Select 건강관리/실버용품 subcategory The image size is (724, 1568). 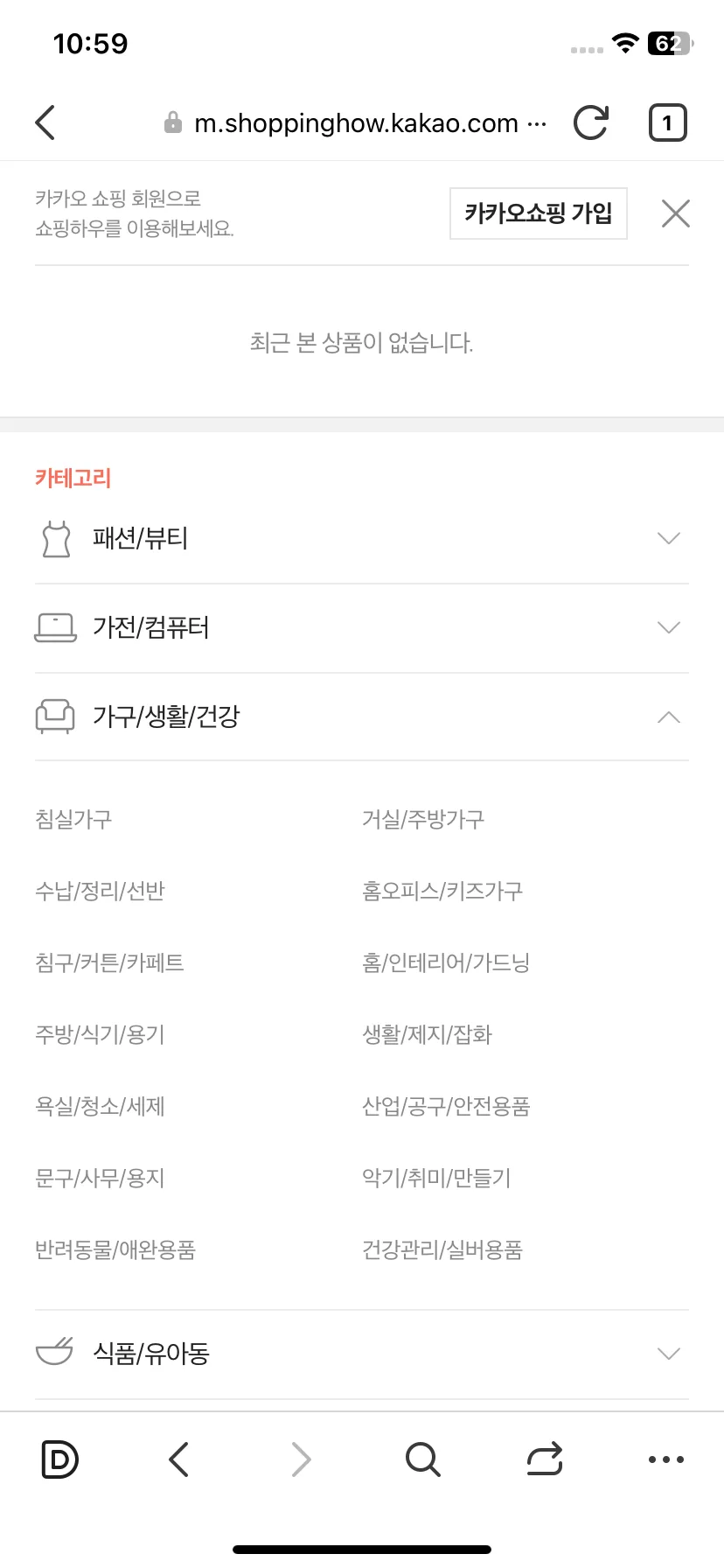[x=442, y=1249]
